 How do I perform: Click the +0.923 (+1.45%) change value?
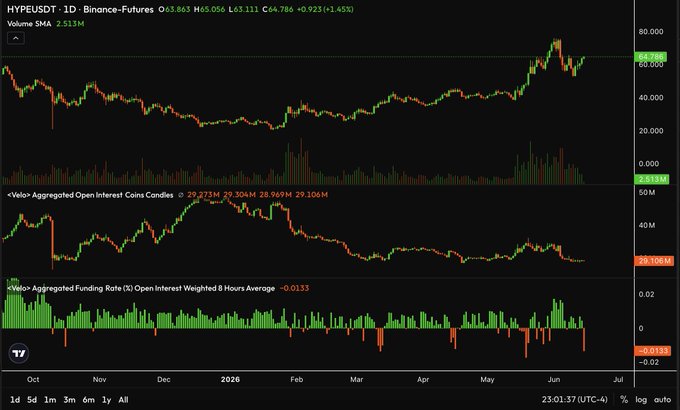click(x=325, y=9)
